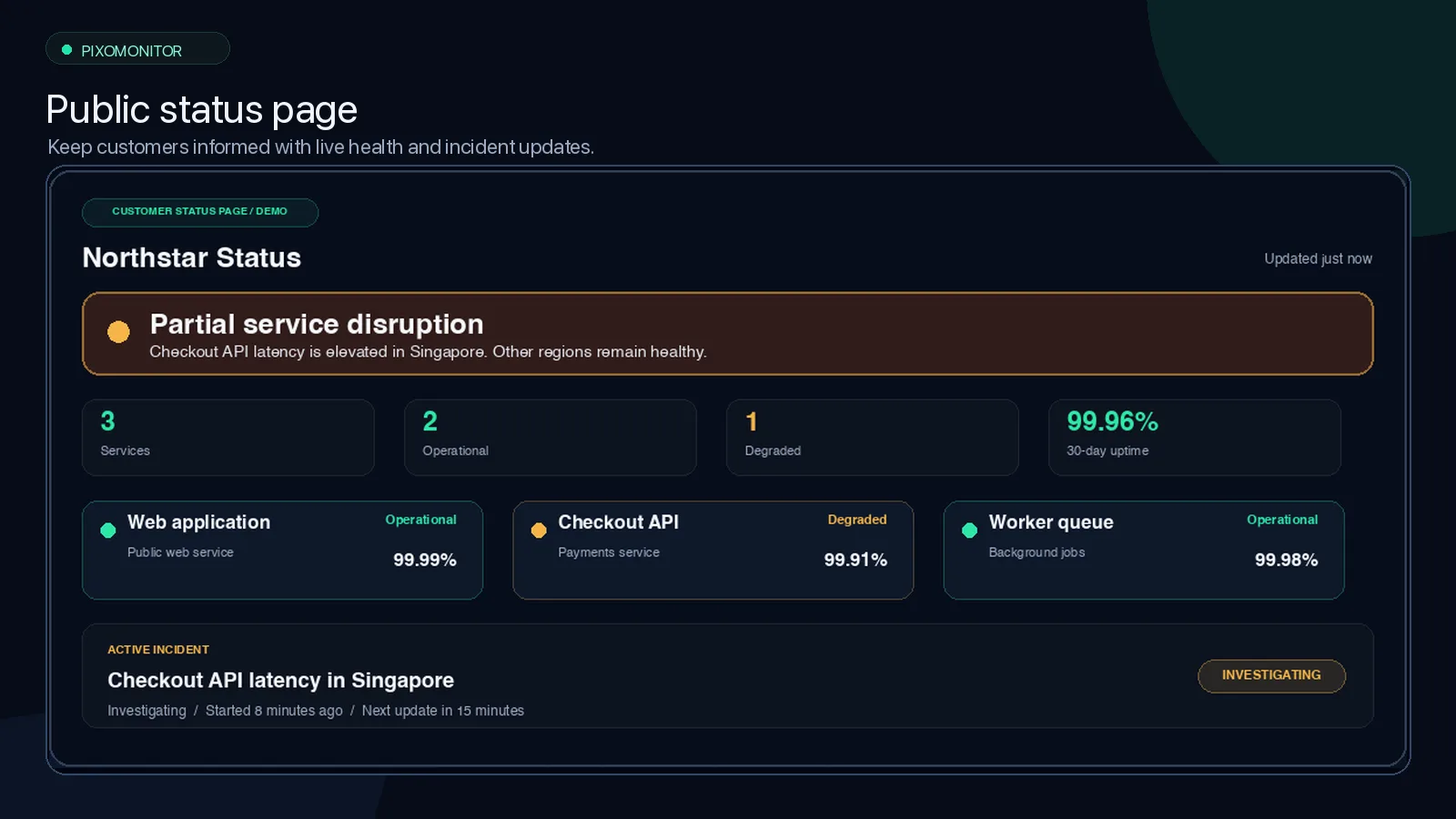Viewport: 1456px width, 819px height.
Task: Select the 1 Degraded summary tile
Action: pos(873,438)
